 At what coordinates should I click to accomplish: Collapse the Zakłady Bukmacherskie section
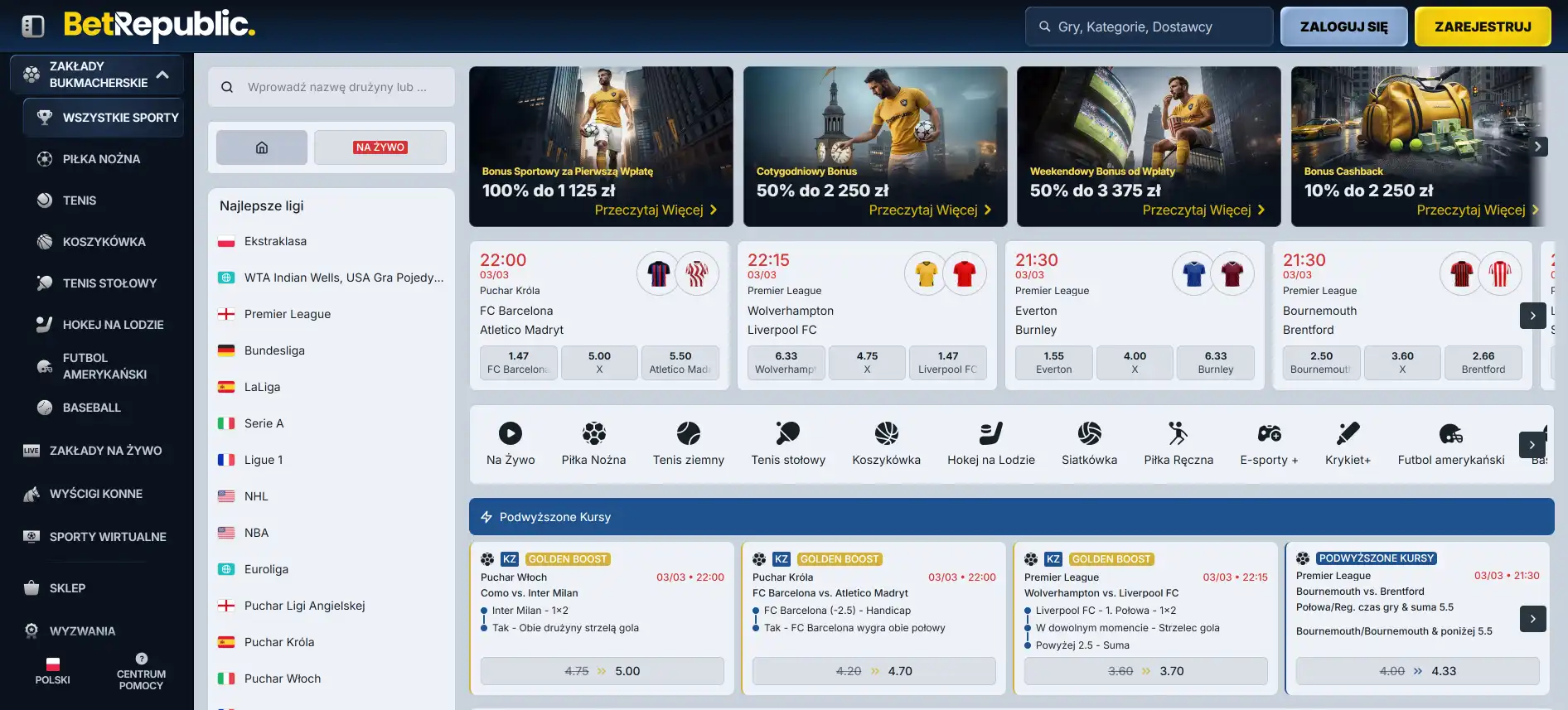[x=162, y=75]
